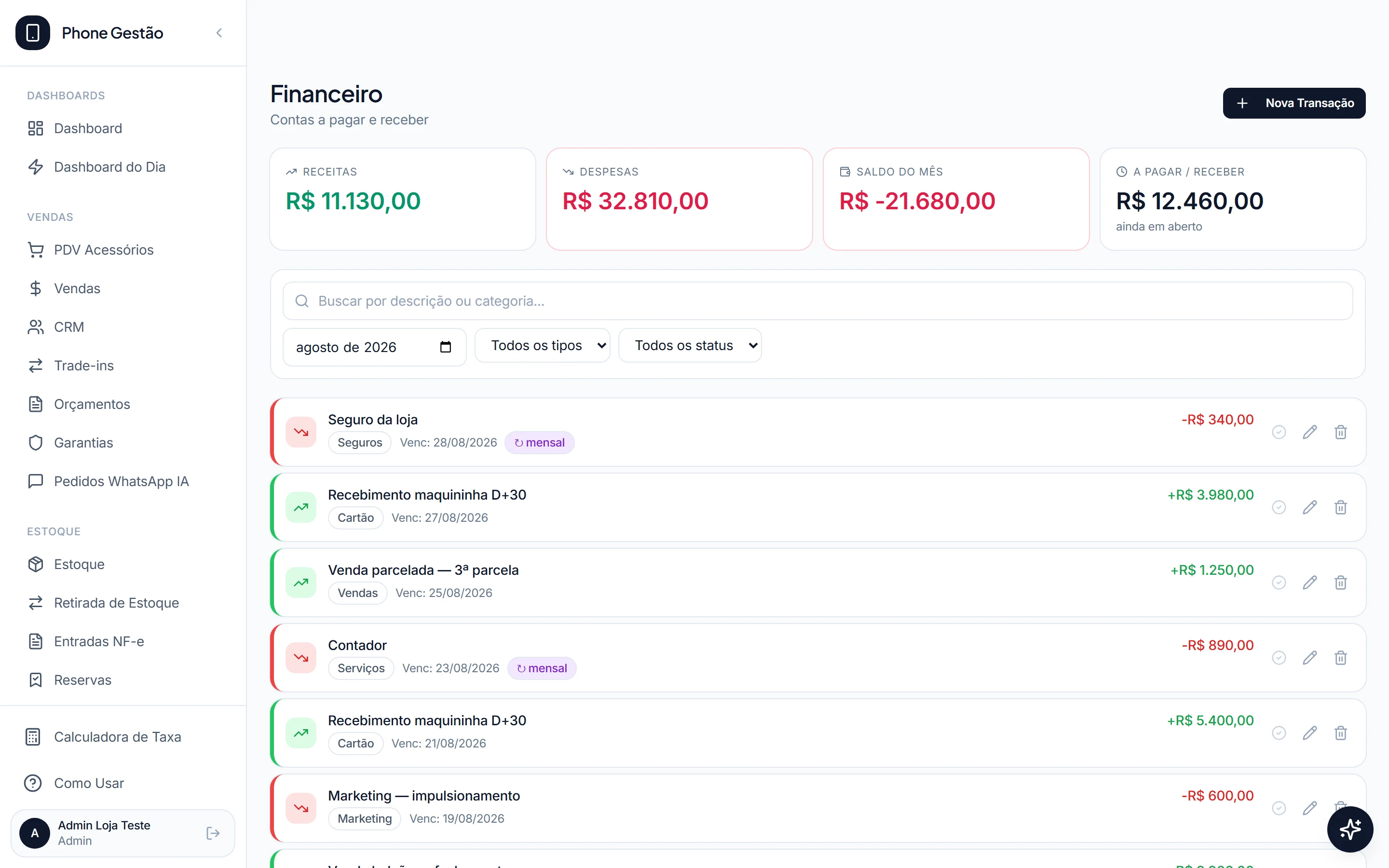Mark Seguro da loja as paid
Screen dimensions: 1389x868
tap(1279, 432)
